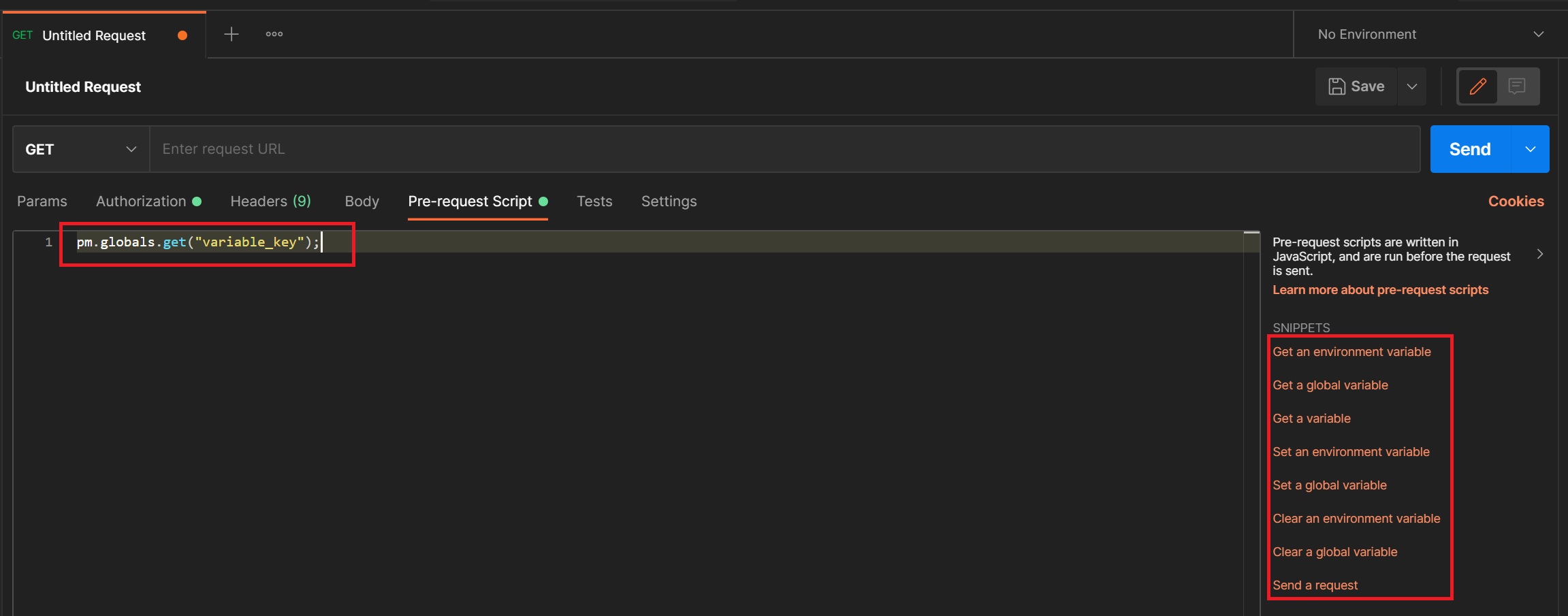Open Learn more about pre-request scripts link
Image resolution: width=1568 pixels, height=616 pixels.
coord(1380,290)
